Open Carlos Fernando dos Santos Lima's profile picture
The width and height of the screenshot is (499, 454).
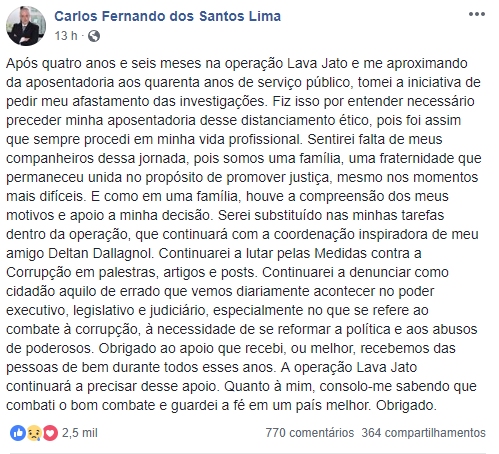click(26, 26)
